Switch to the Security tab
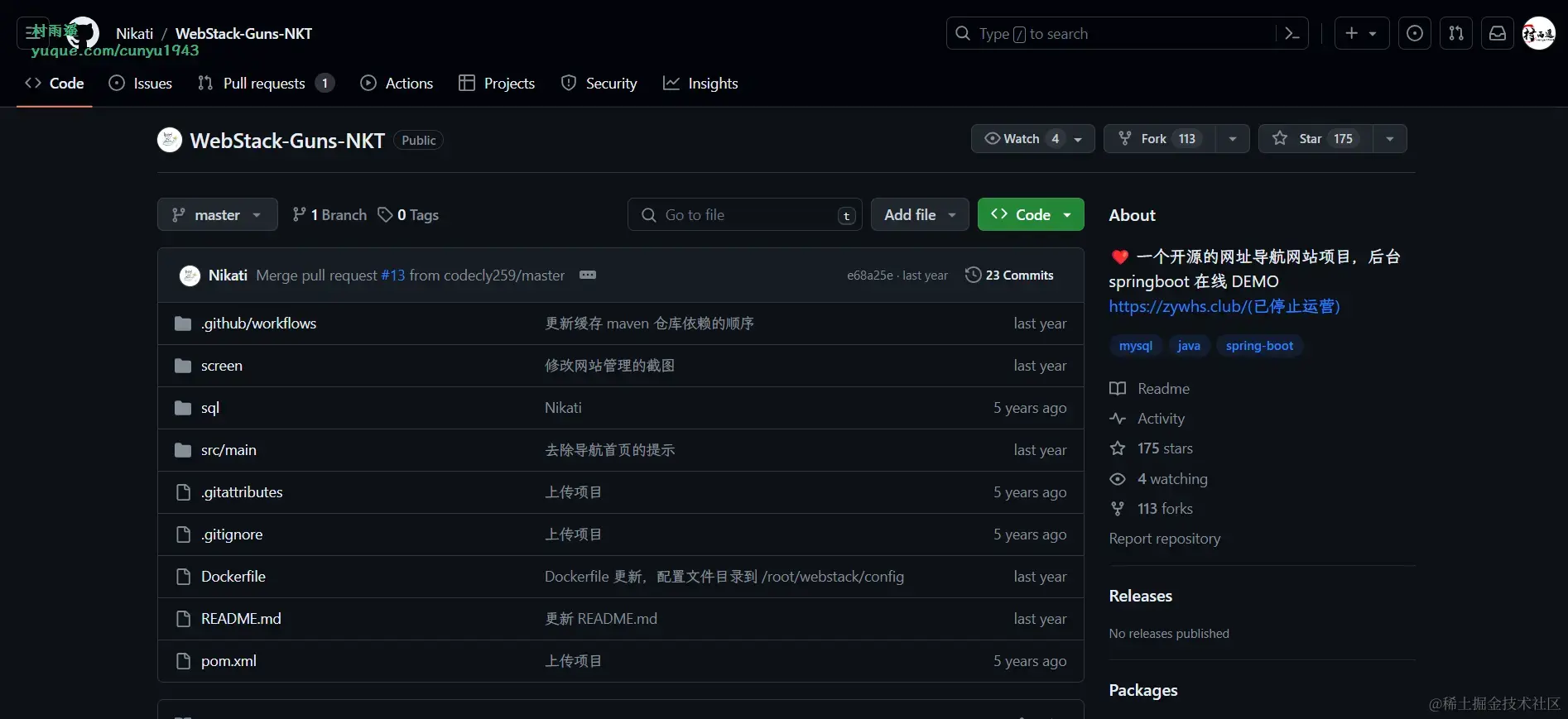1568x719 pixels. 599,84
